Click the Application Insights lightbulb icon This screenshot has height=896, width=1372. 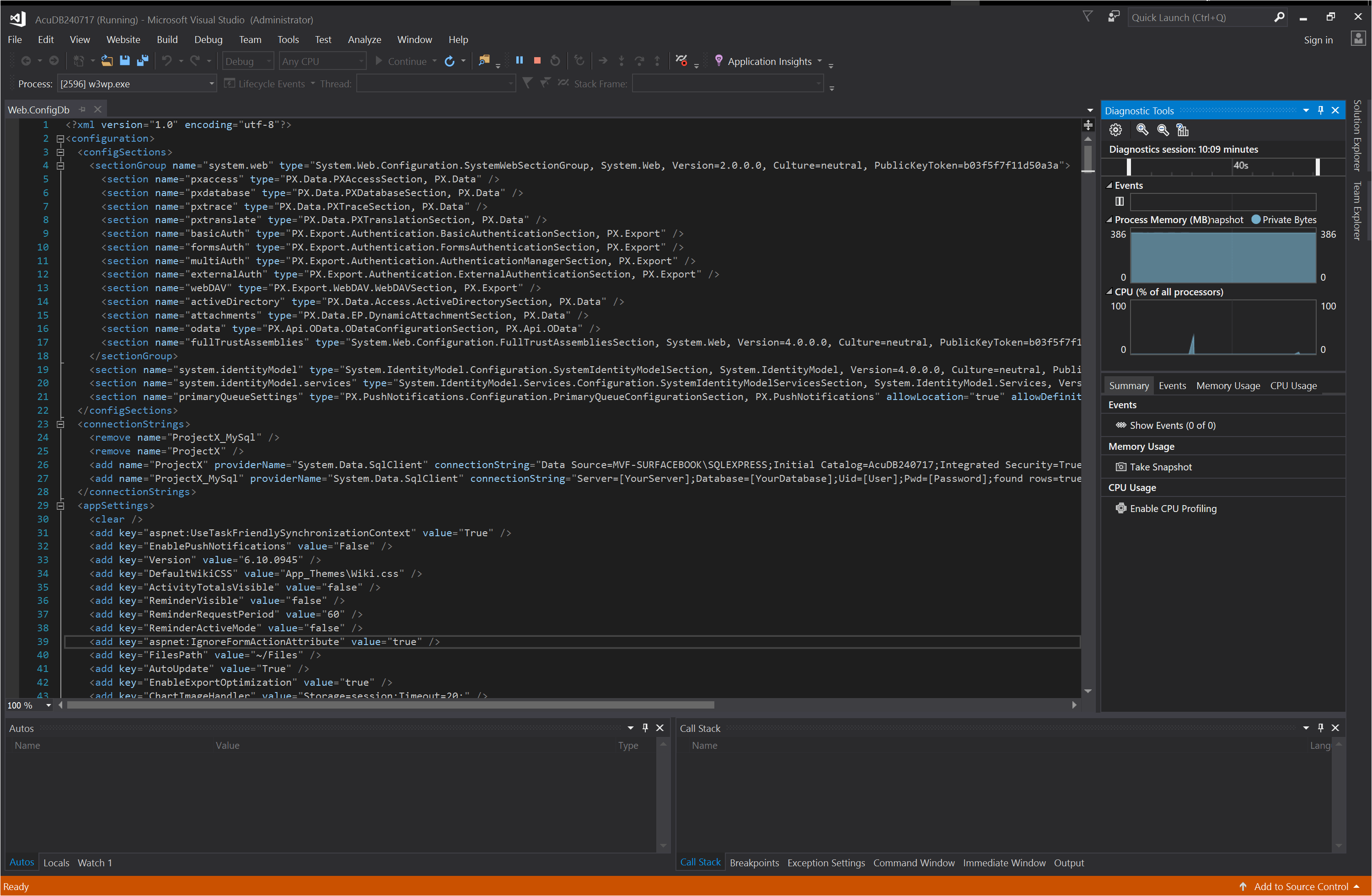click(x=718, y=60)
